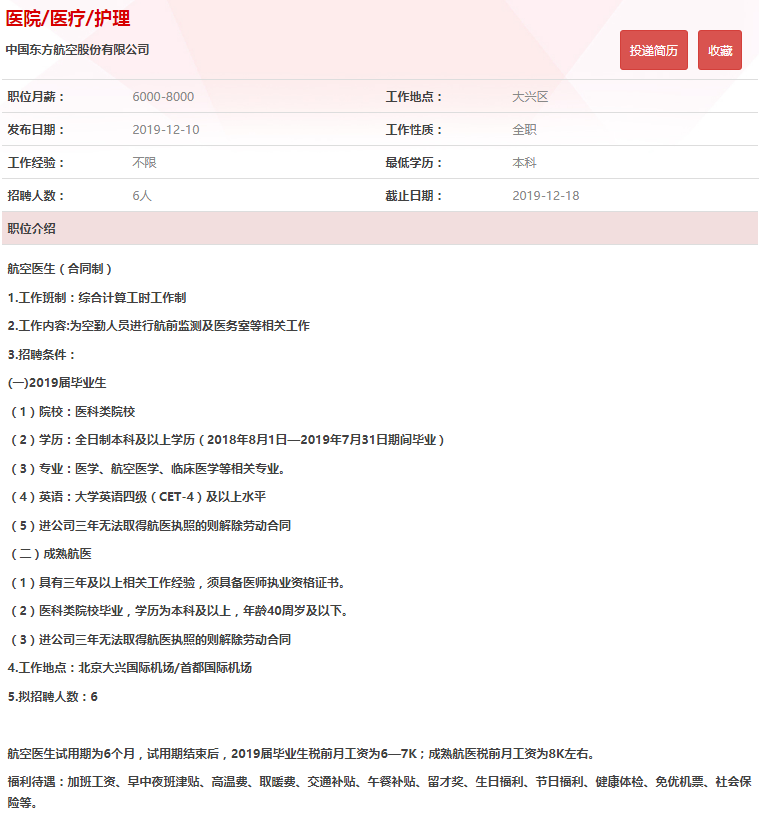759x815 pixels.
Task: Click the 收藏 button
Action: pos(719,50)
